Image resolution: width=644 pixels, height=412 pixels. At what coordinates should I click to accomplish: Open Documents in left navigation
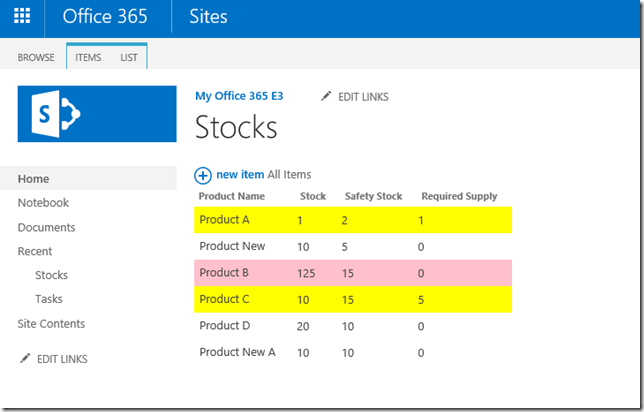point(46,227)
